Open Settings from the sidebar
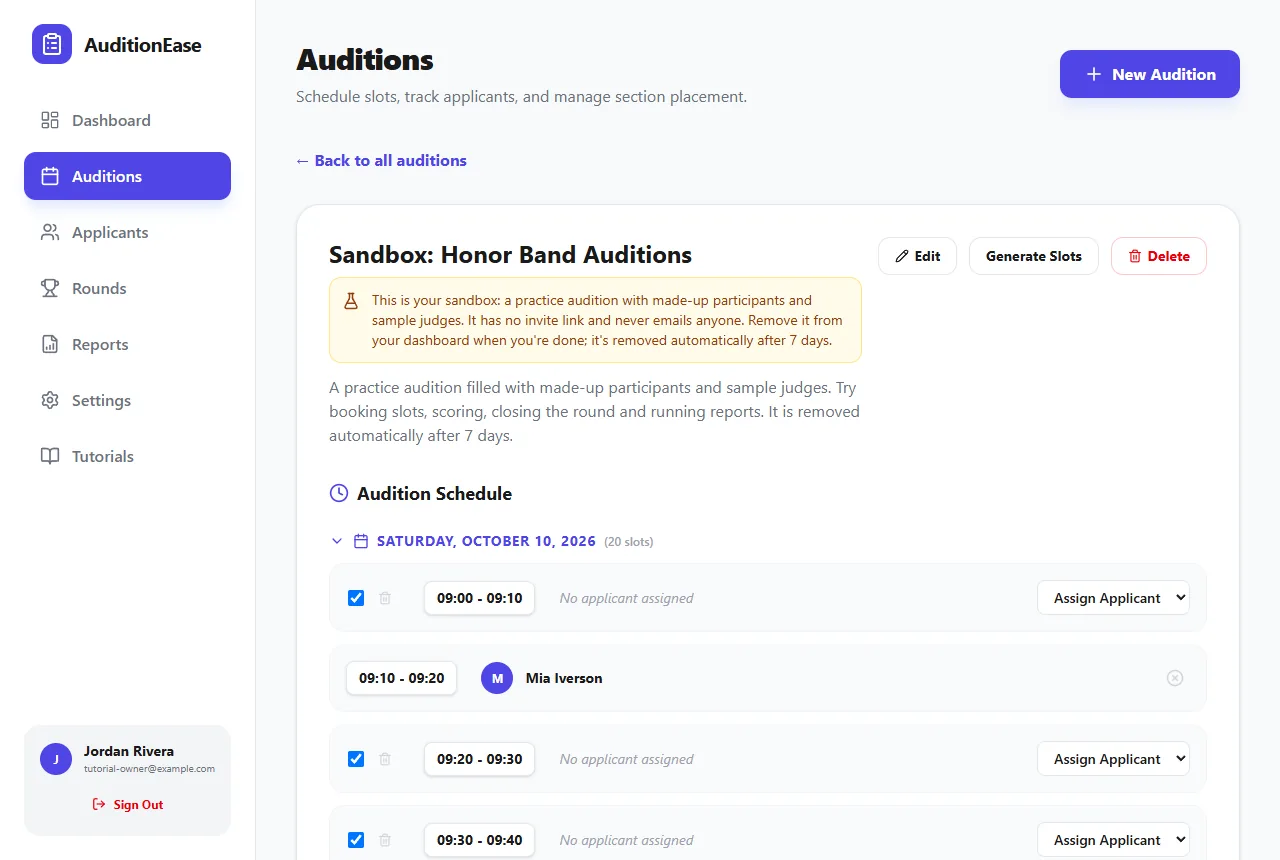 click(x=127, y=400)
